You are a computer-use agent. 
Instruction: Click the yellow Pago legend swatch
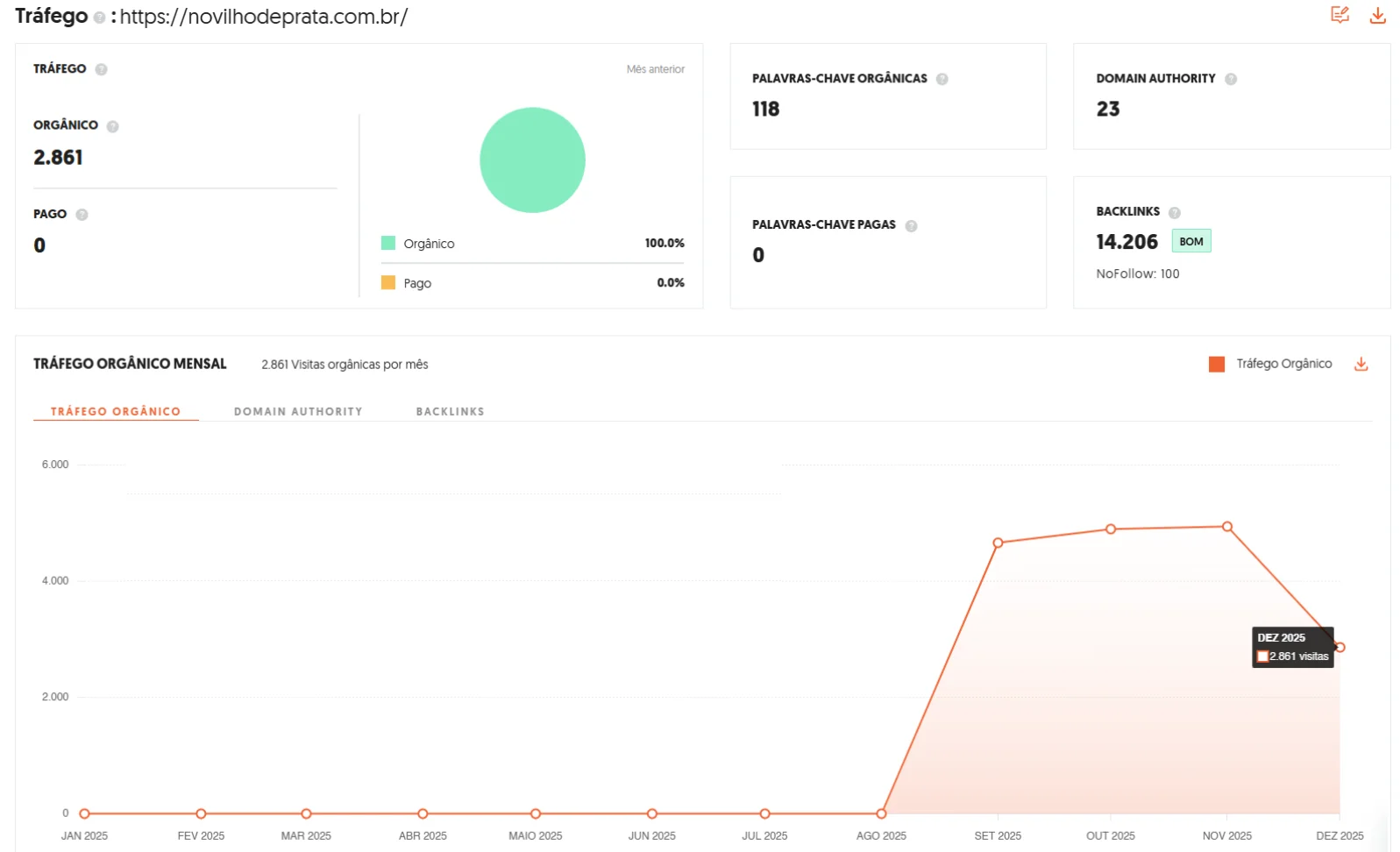(388, 282)
